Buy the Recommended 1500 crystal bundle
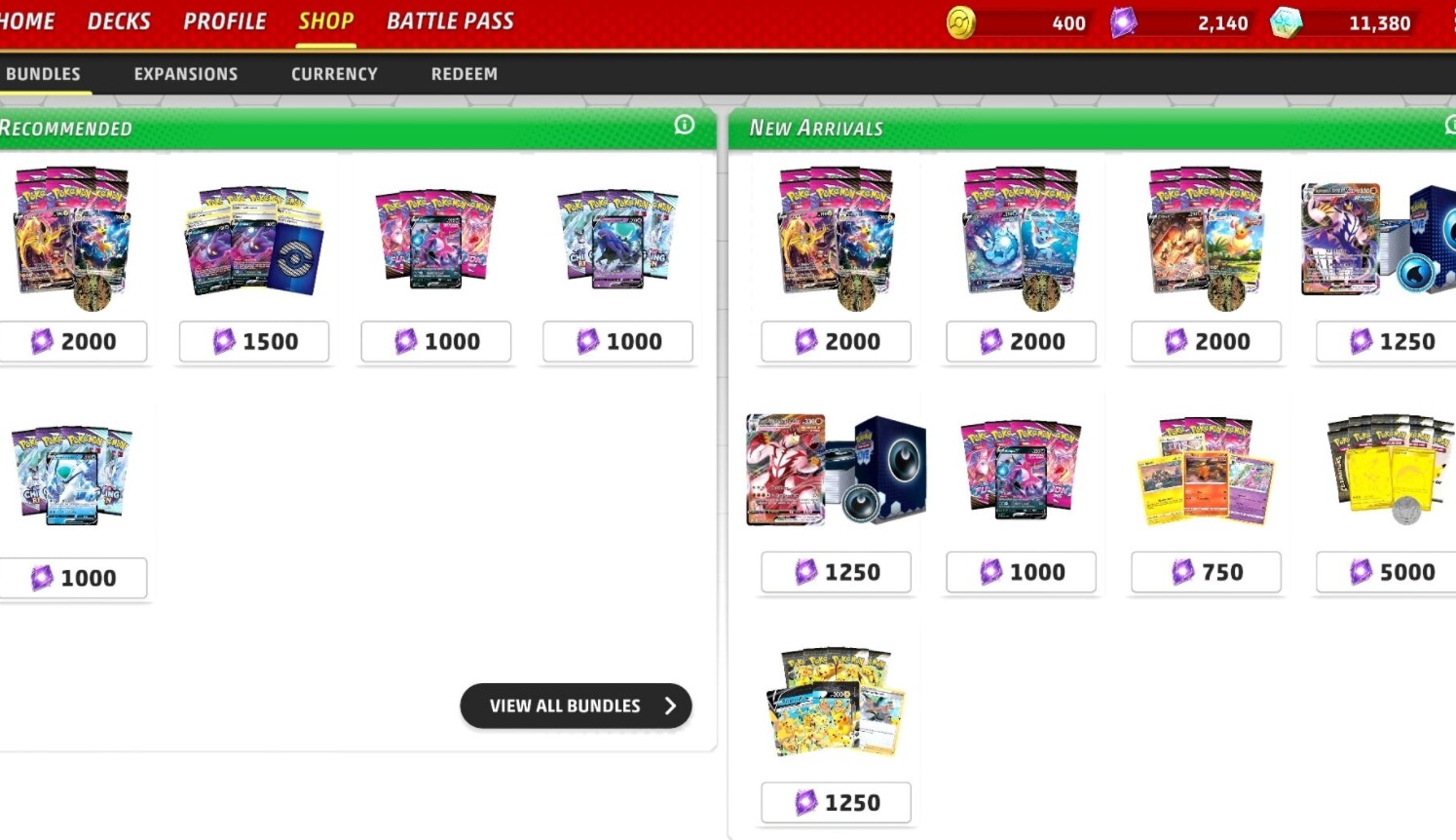Image resolution: width=1456 pixels, height=840 pixels. pos(254,342)
